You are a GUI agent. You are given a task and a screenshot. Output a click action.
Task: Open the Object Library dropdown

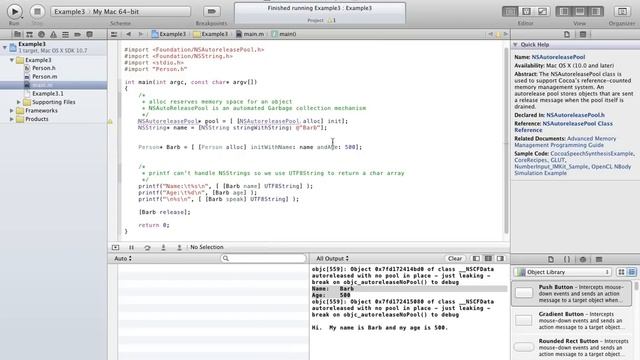pos(562,272)
